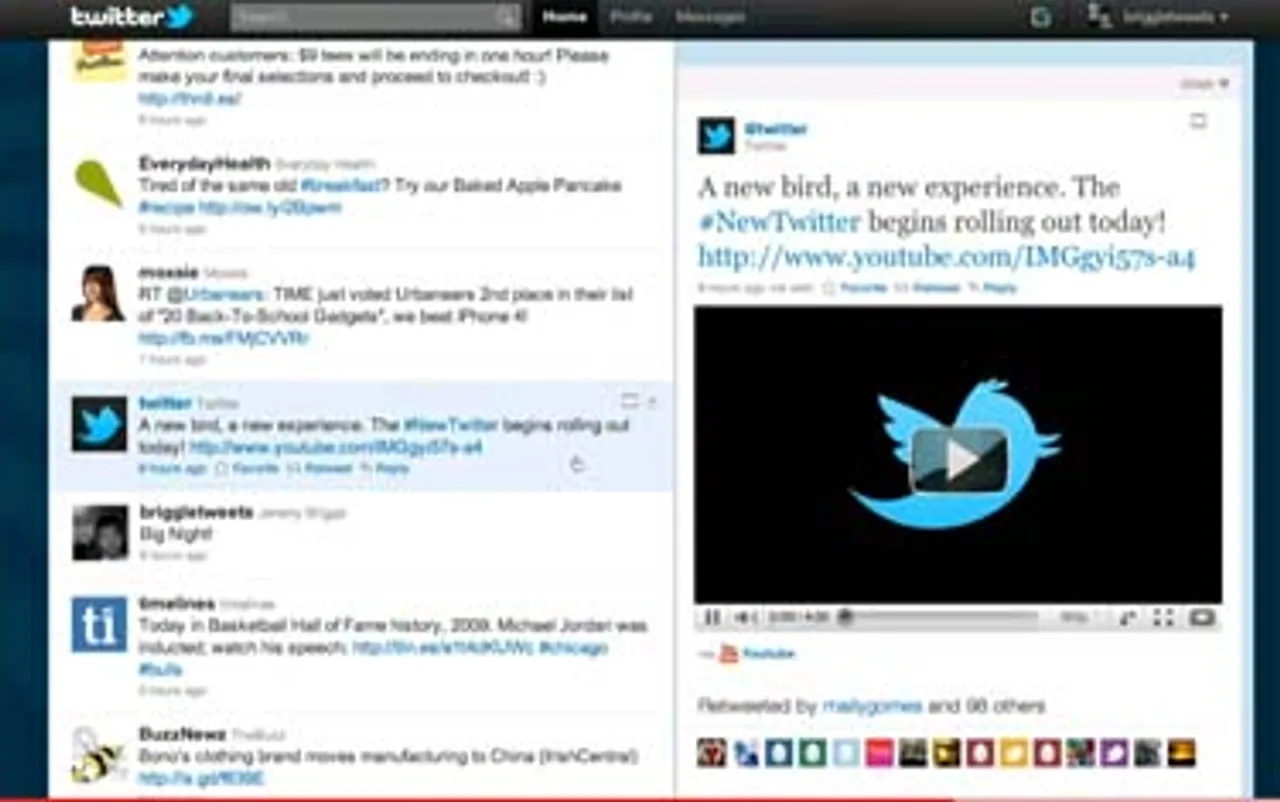Reply to the timeline twitter tweet
The image size is (1280, 802).
pos(385,468)
